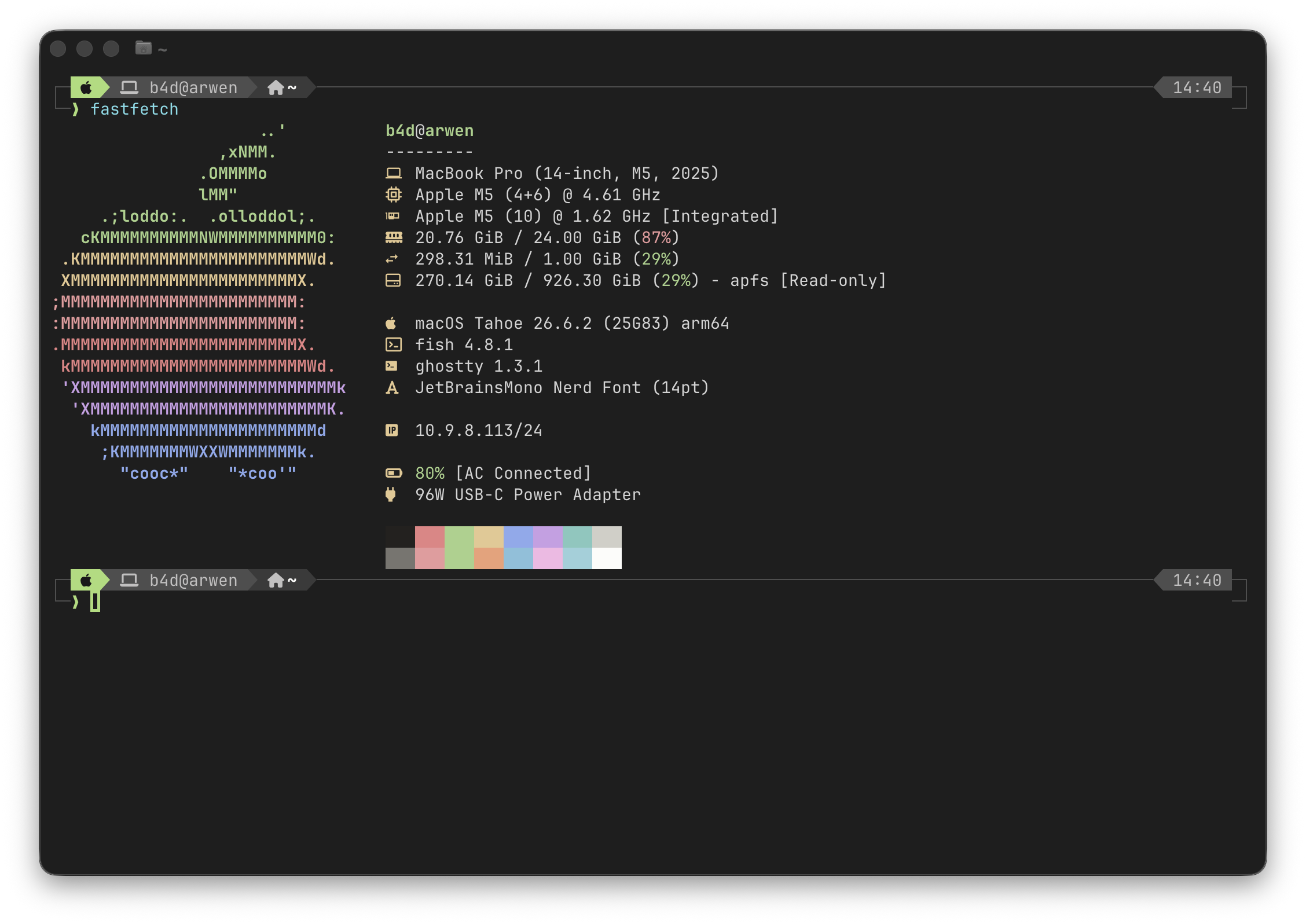Click "b4d@arwen" in the prompt with the cursor
This screenshot has height=924, width=1306.
pyautogui.click(x=193, y=580)
